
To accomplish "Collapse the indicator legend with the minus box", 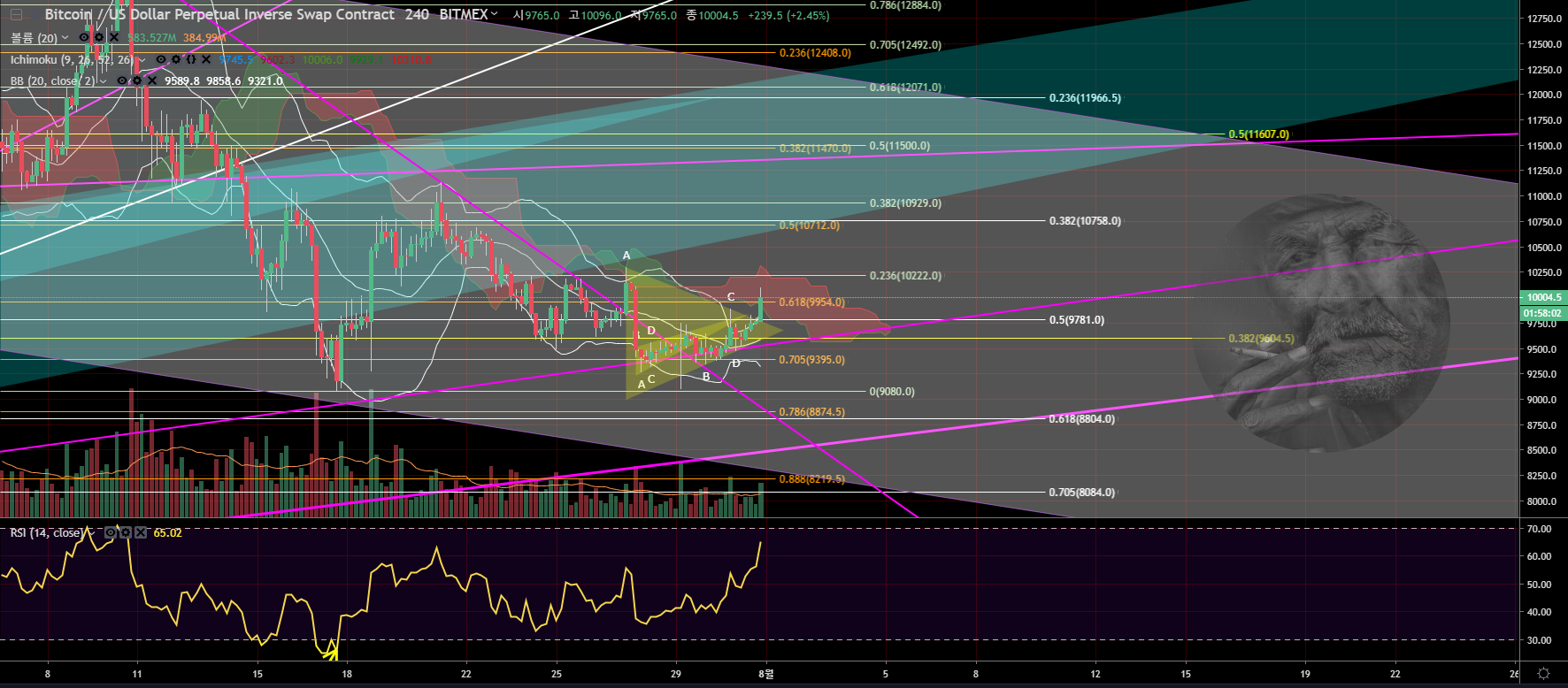I will click(16, 15).
